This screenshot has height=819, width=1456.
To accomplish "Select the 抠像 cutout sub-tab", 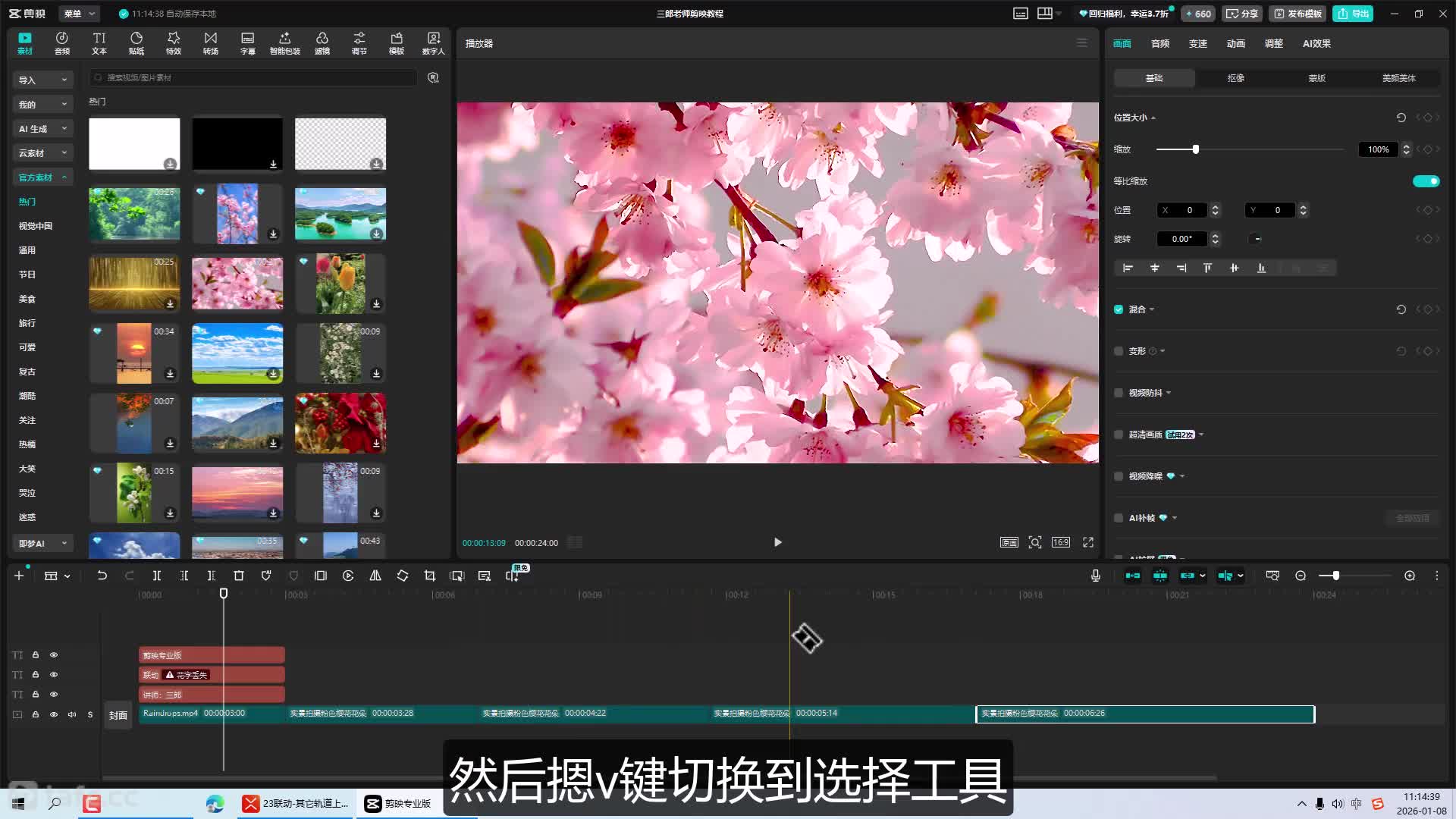I will 1235,78.
